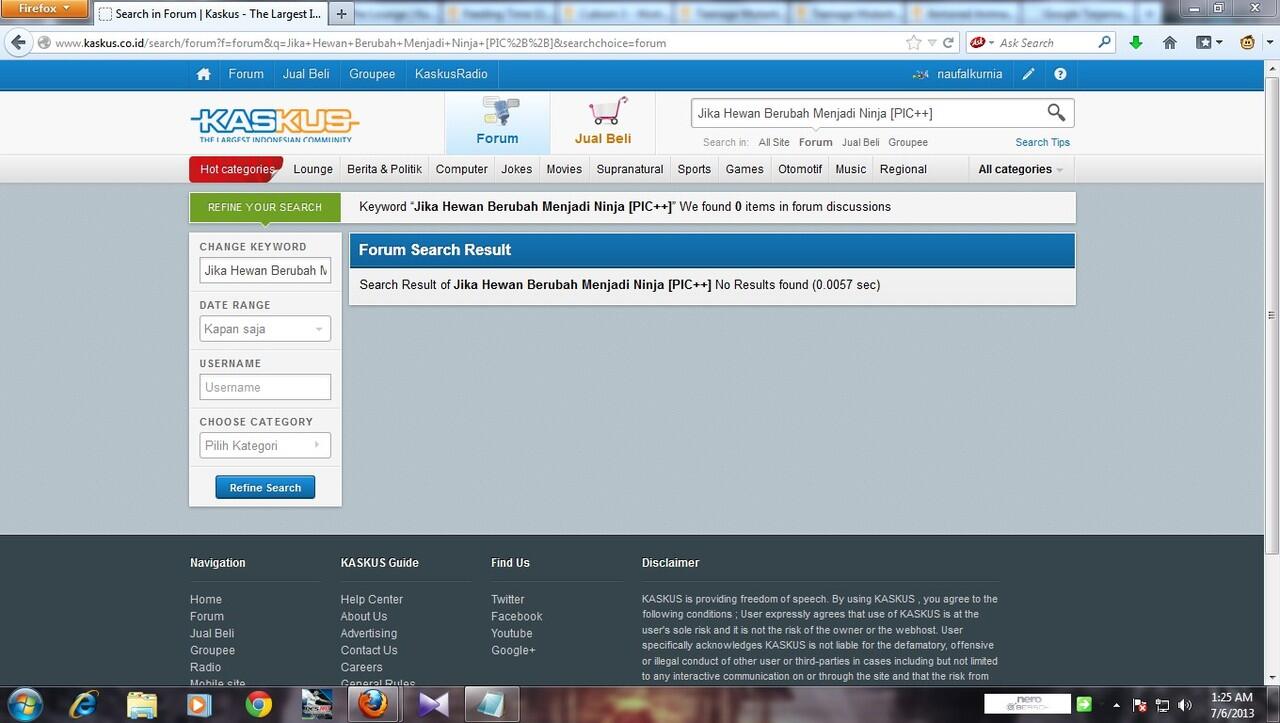Open Groupee in top blue bar

point(372,74)
